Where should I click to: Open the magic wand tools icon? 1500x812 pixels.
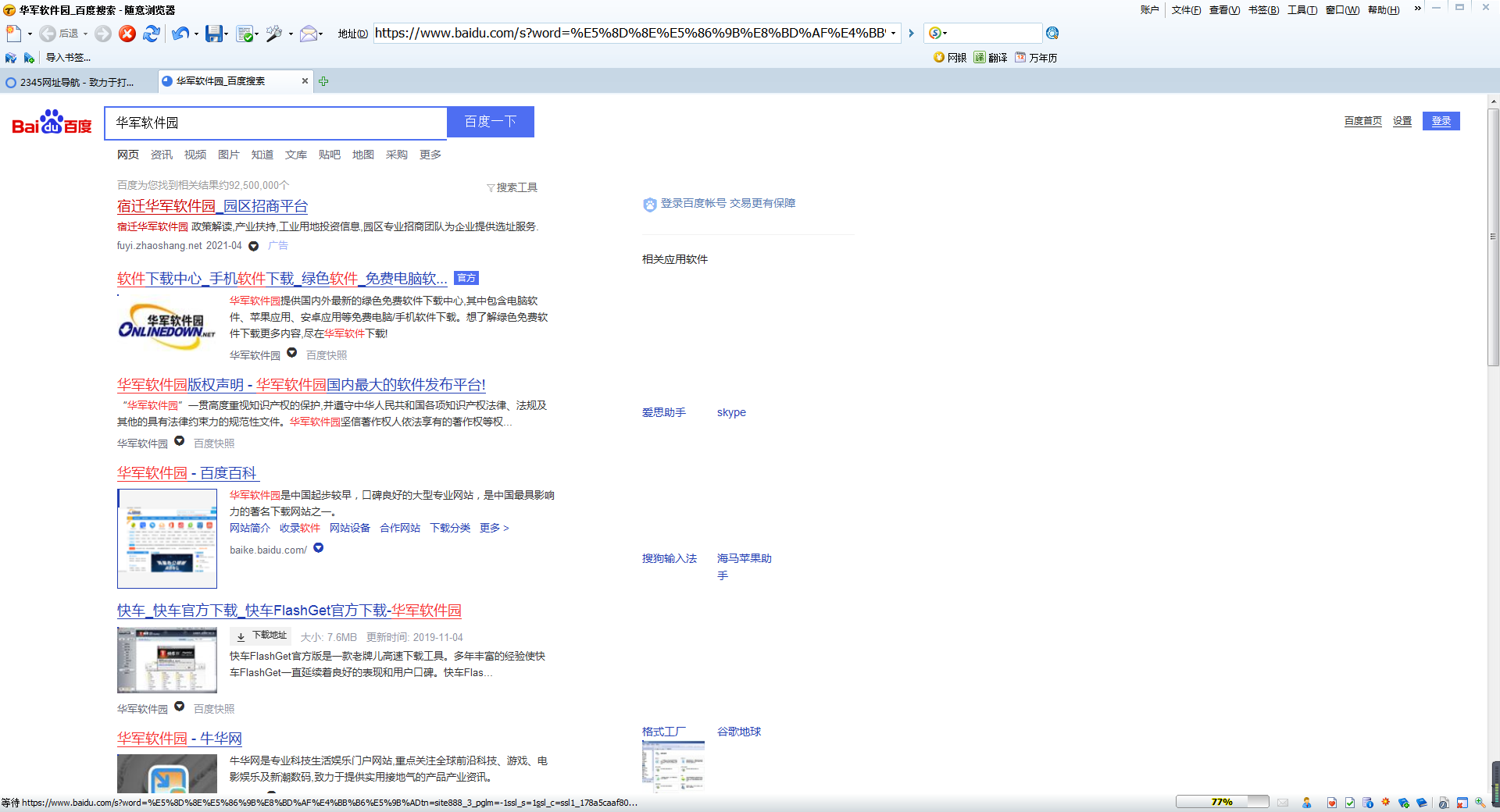(x=273, y=34)
